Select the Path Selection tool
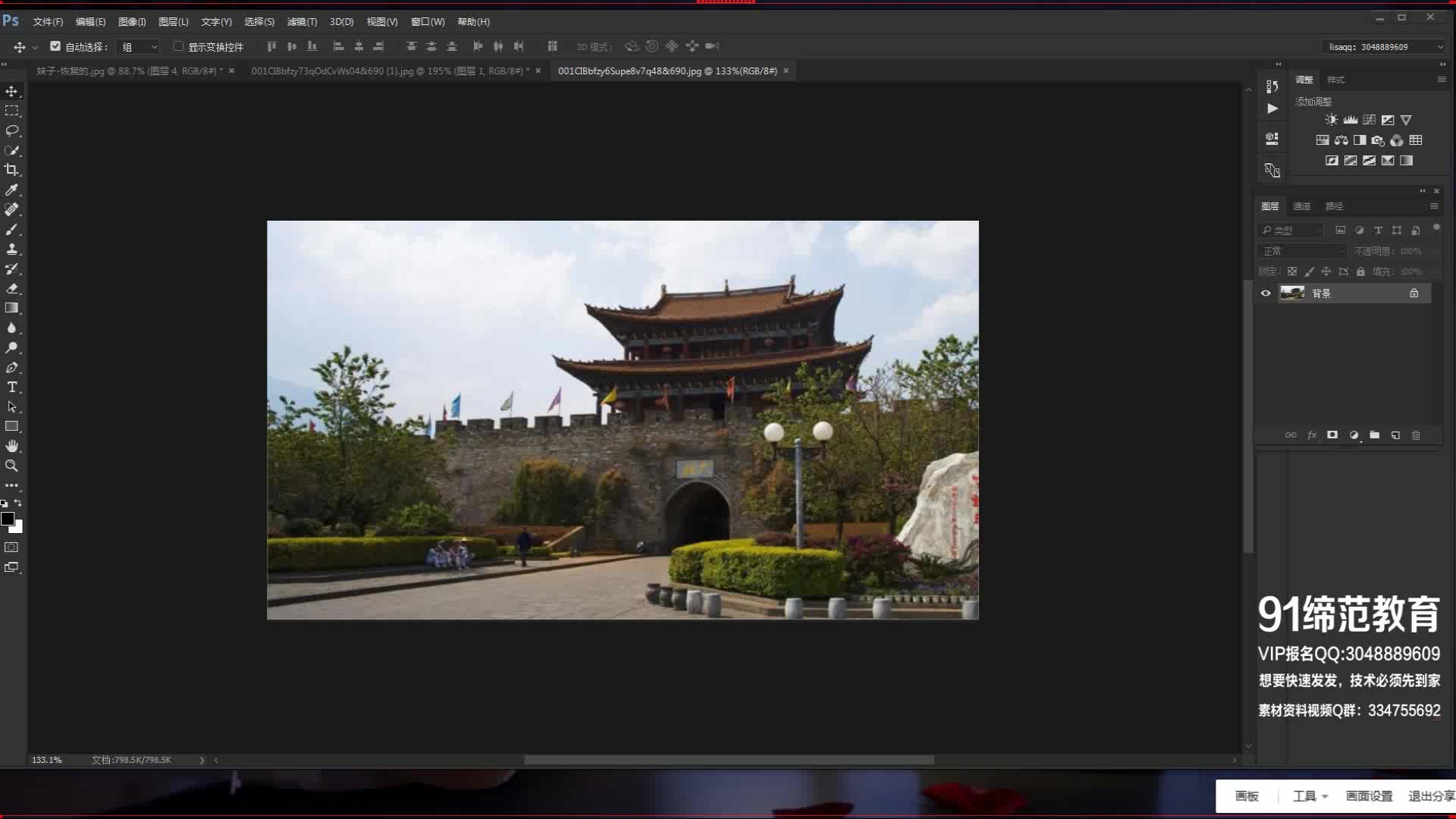1456x819 pixels. tap(11, 406)
